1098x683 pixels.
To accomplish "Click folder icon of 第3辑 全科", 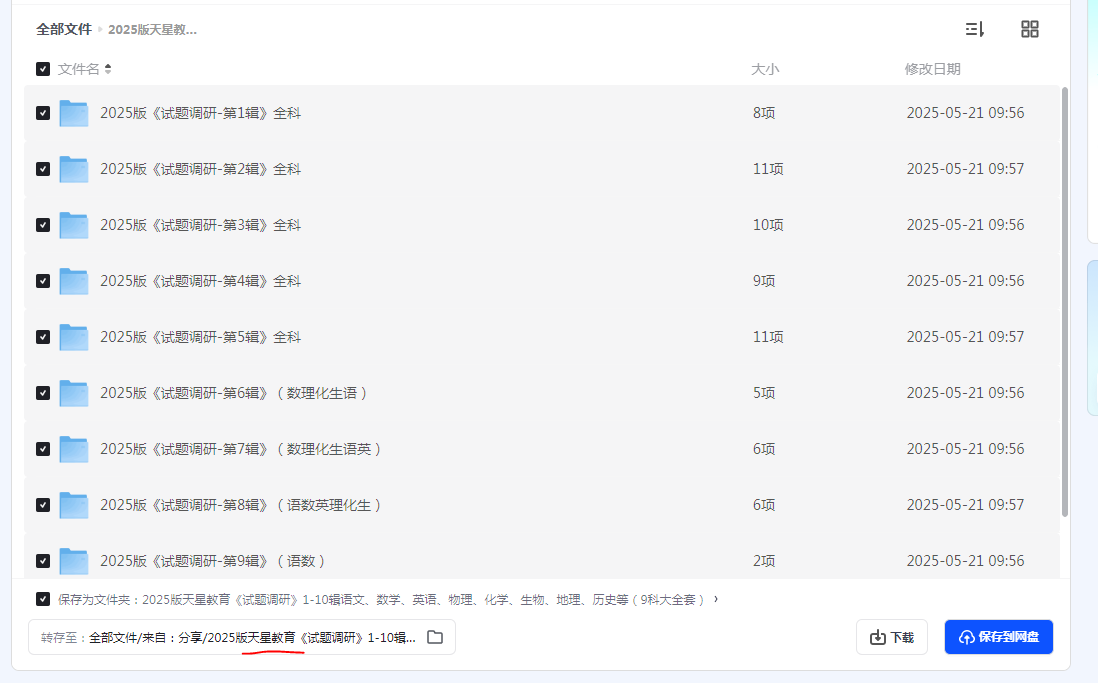I will click(x=74, y=225).
